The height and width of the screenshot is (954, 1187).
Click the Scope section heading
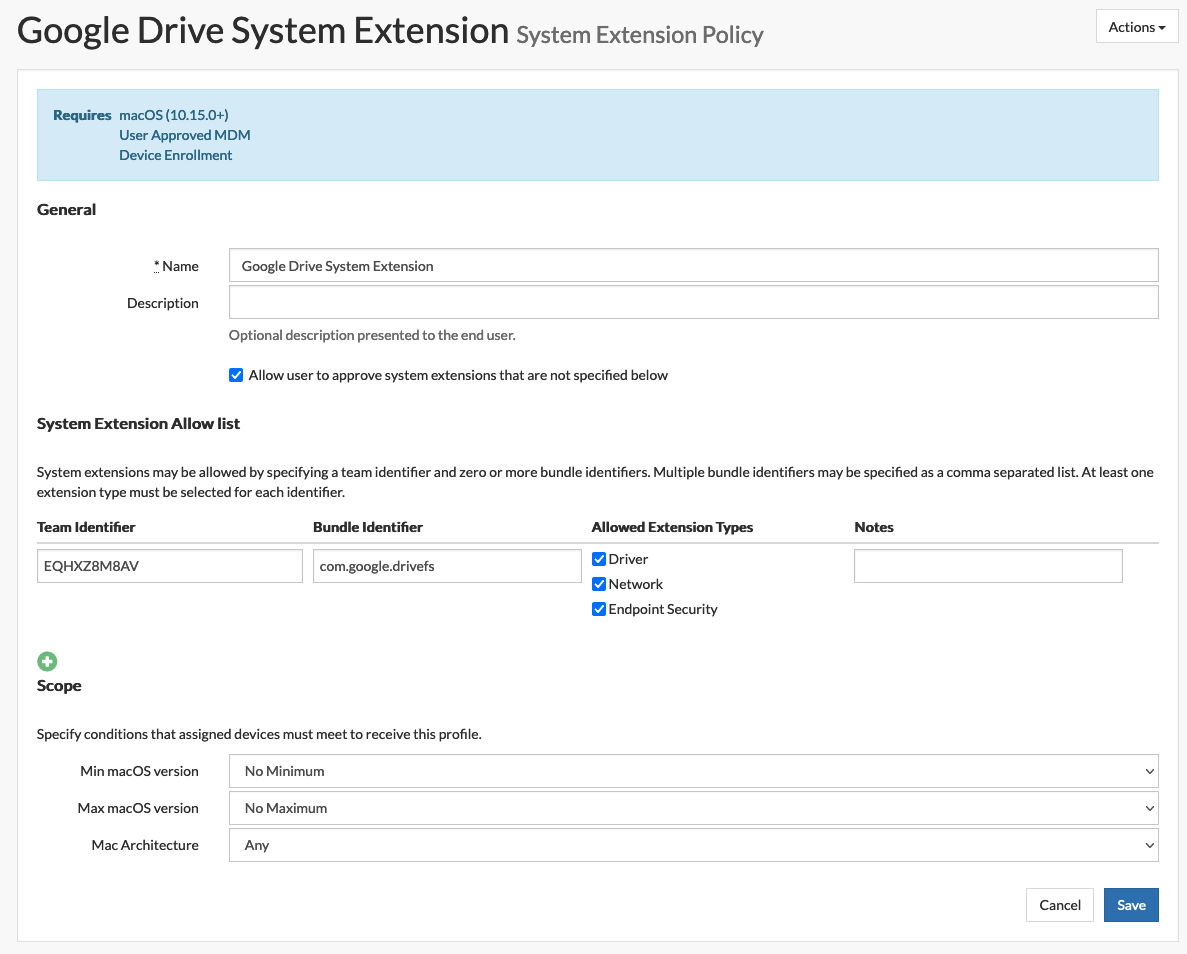point(59,685)
